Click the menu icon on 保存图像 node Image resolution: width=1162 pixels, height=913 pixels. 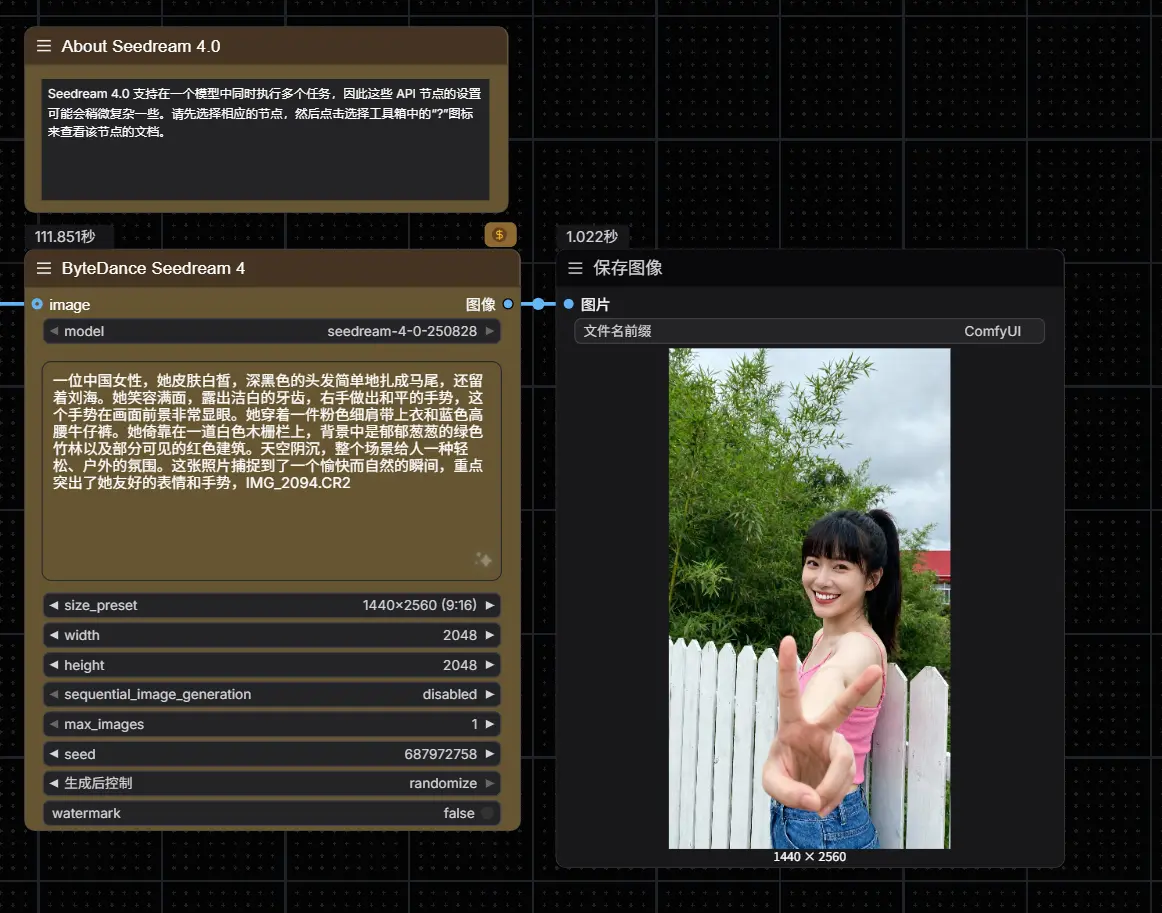(575, 268)
